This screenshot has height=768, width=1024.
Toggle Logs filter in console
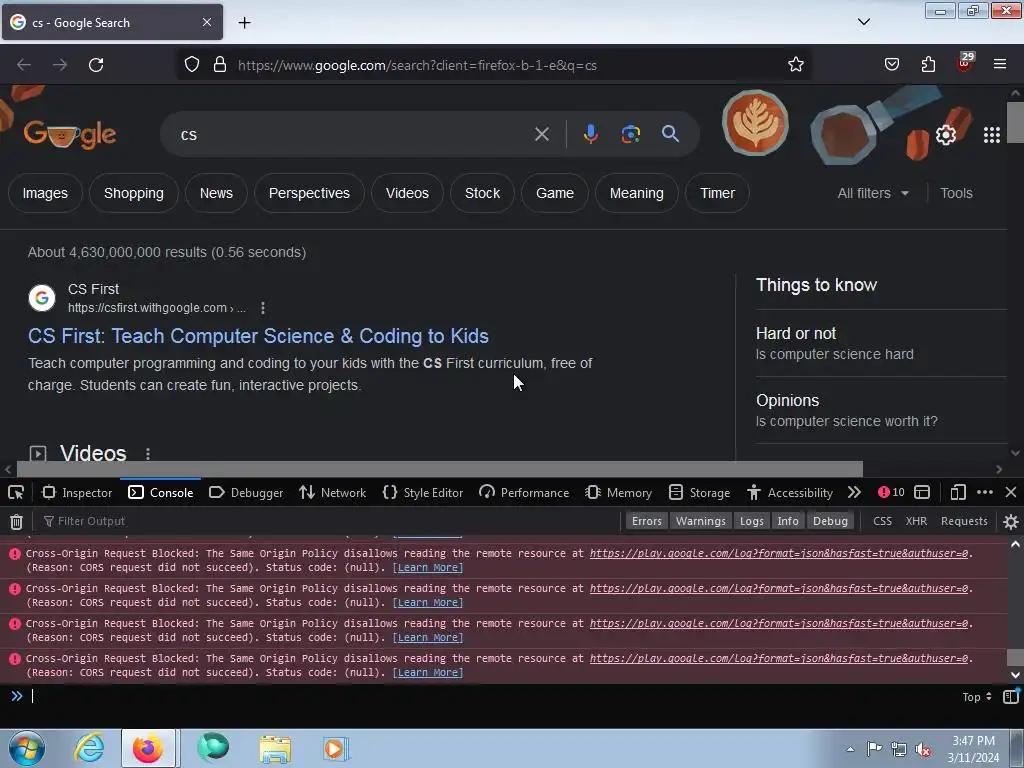pos(751,521)
